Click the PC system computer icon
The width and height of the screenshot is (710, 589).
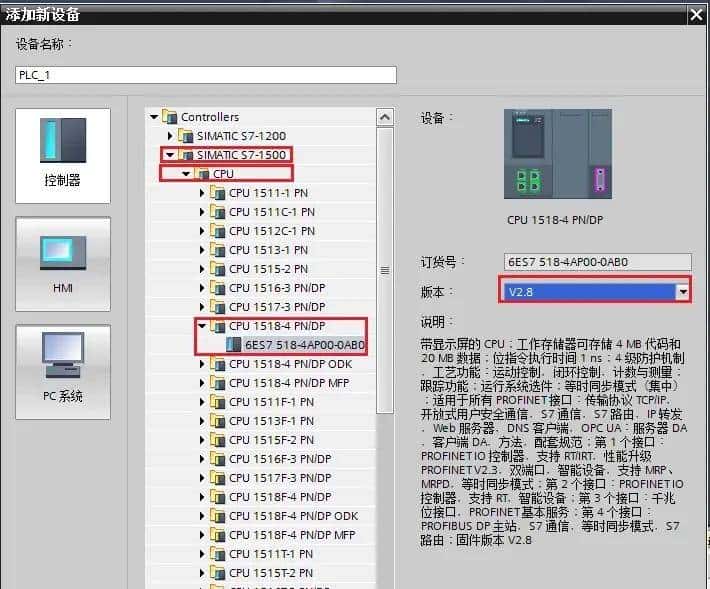(x=63, y=355)
